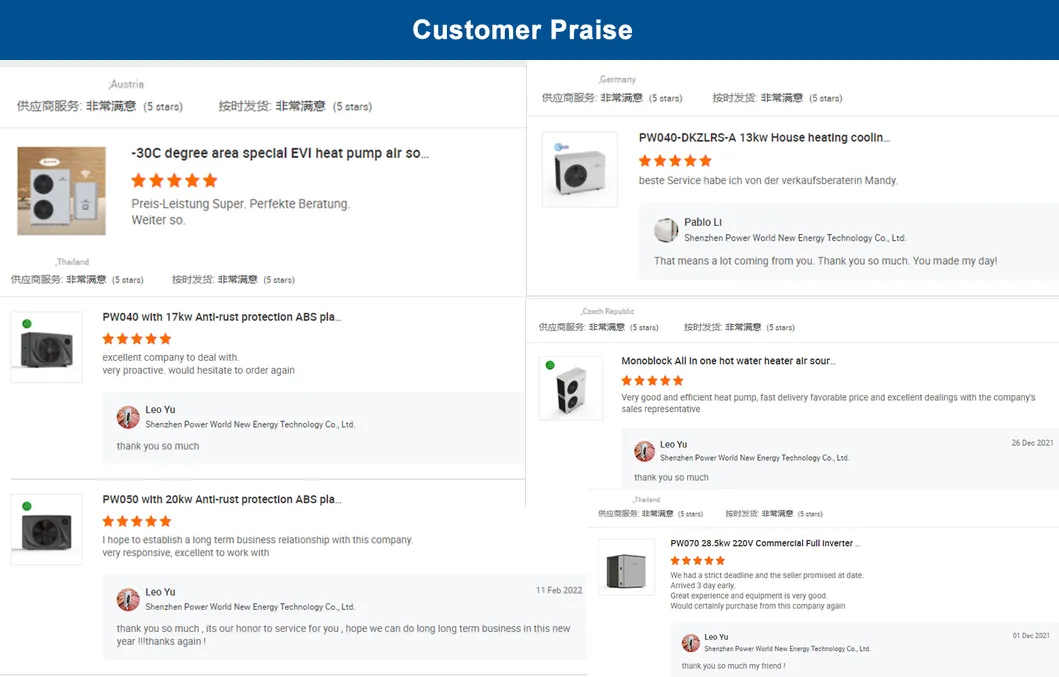
Task: Open "PW050 with 20kw Anti-rust protection ABS" link
Action: [x=222, y=500]
